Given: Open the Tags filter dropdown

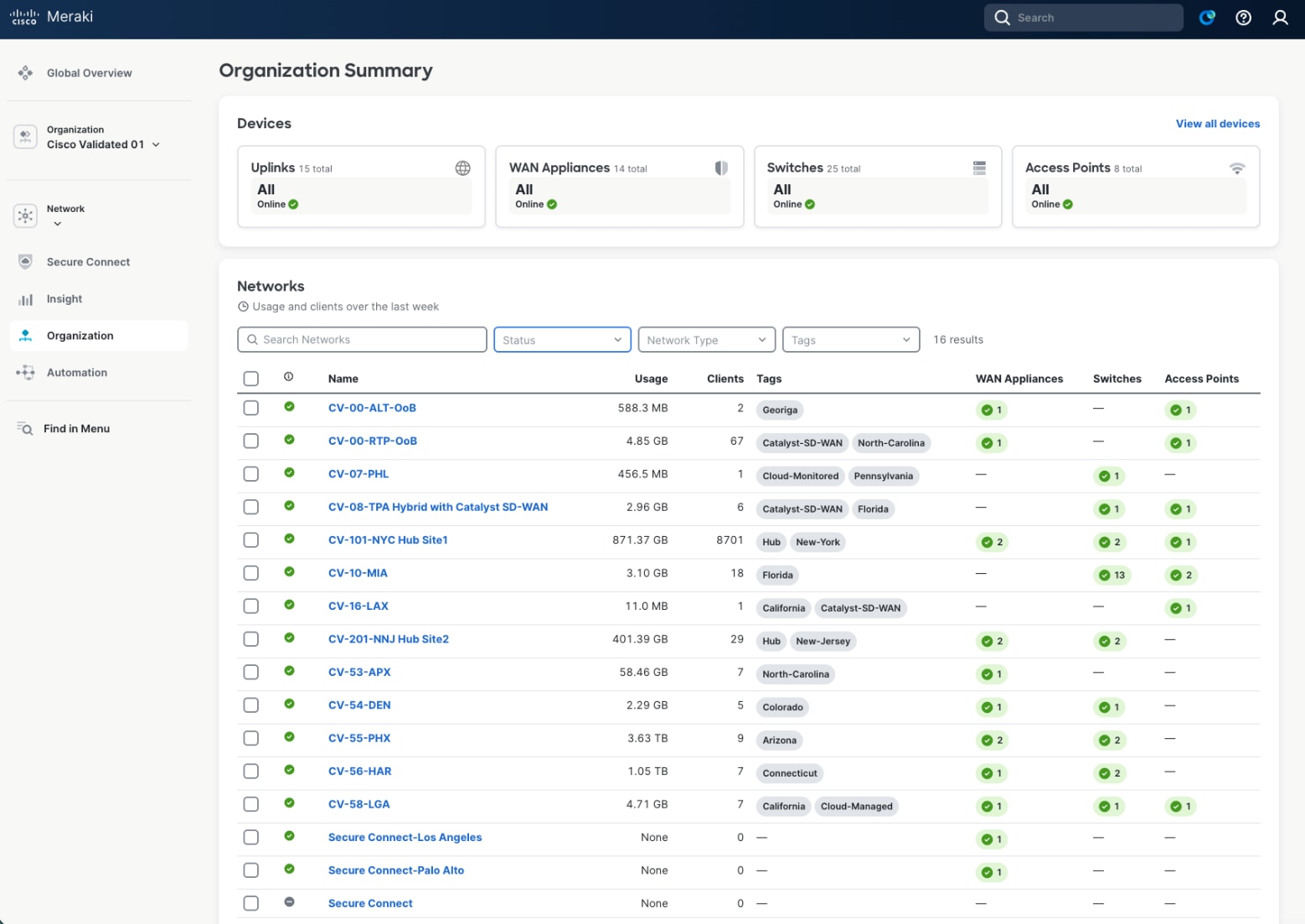Looking at the screenshot, I should (851, 340).
